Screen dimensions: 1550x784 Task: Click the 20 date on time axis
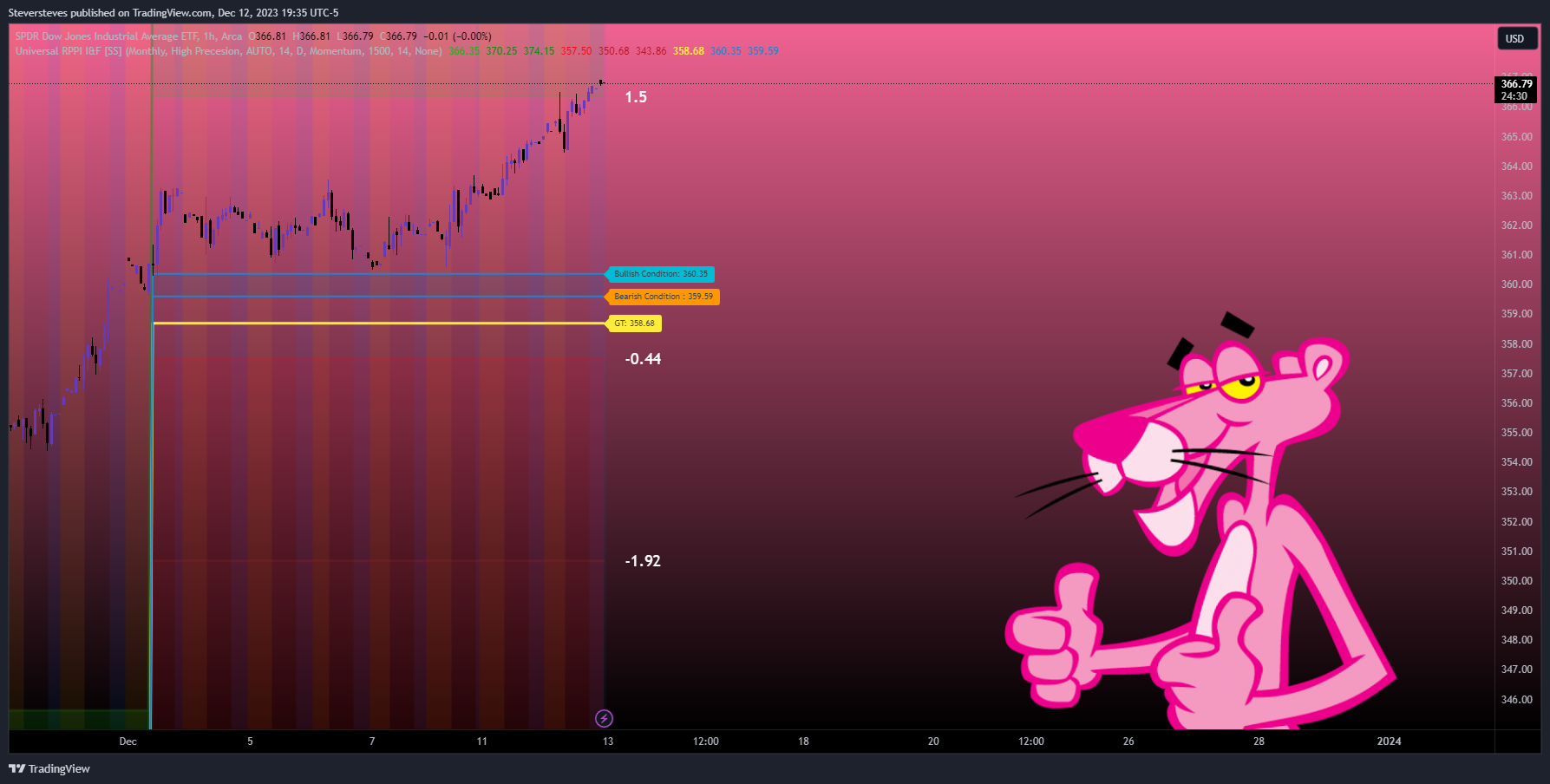point(934,742)
